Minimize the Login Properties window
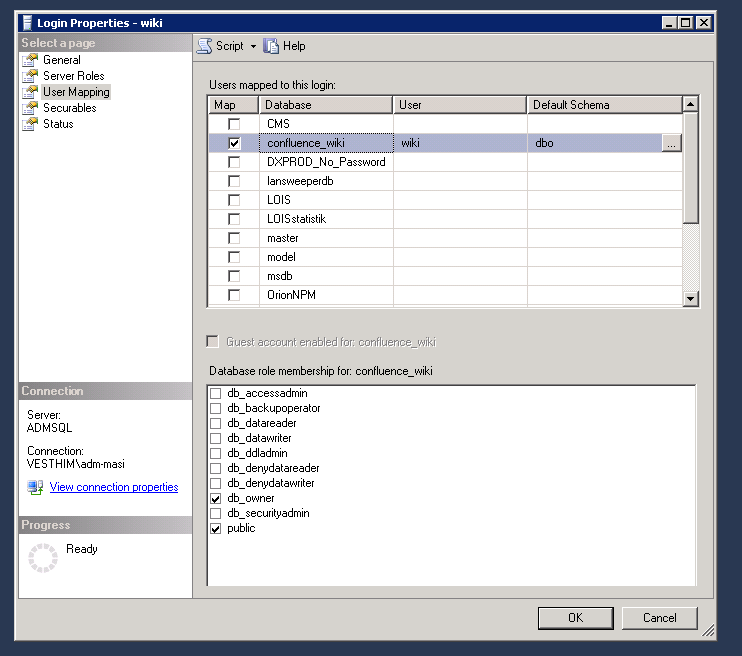Viewport: 742px width, 656px height. [669, 23]
